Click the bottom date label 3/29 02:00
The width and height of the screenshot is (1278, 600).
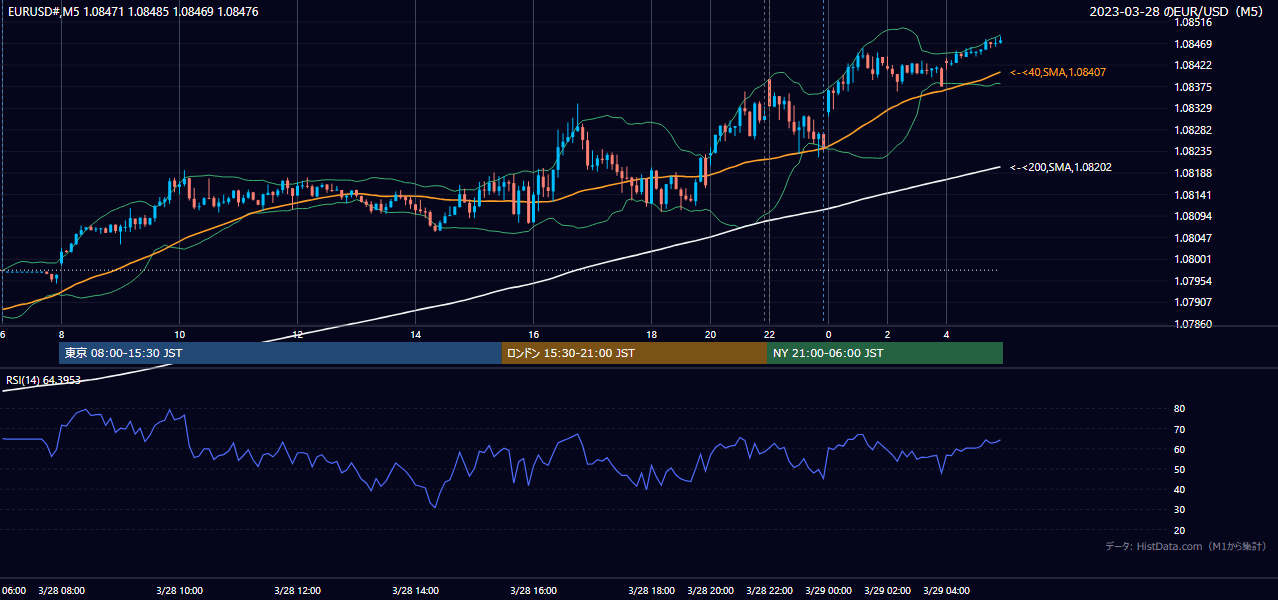coord(887,591)
